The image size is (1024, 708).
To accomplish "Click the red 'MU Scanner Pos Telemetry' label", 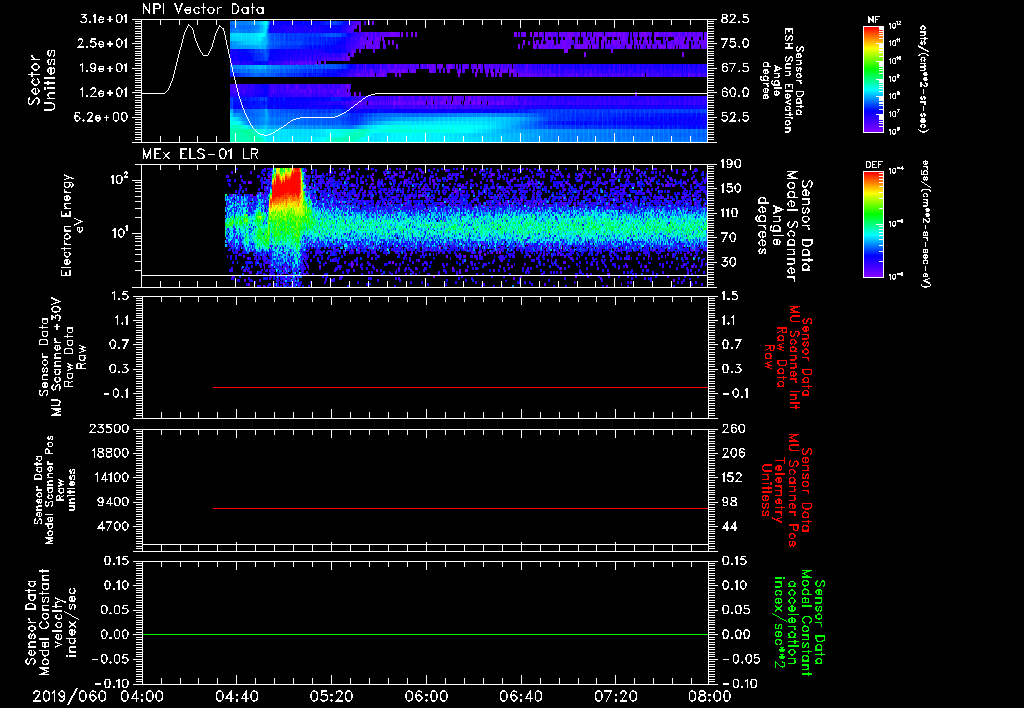I will (787, 490).
